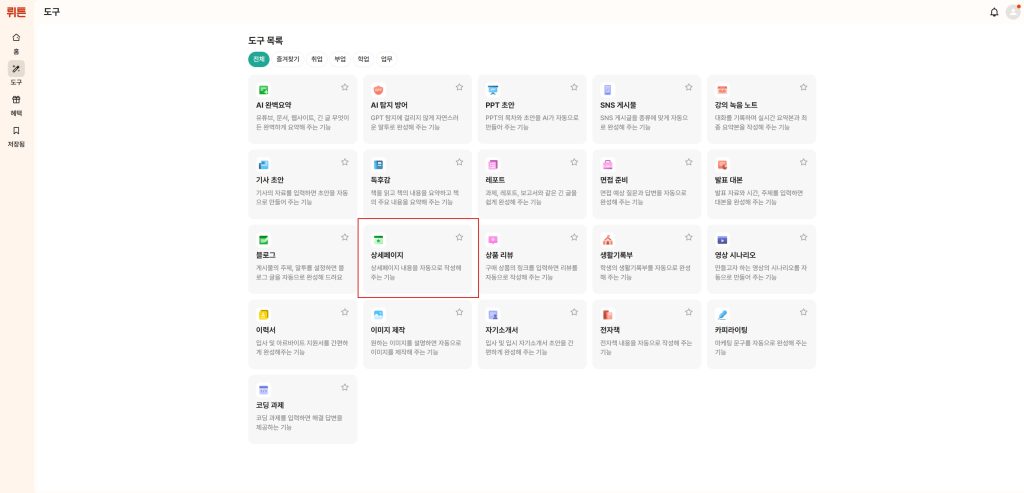This screenshot has height=493, width=1024.
Task: Open the 영상 시나리오 tool card
Action: (x=761, y=260)
